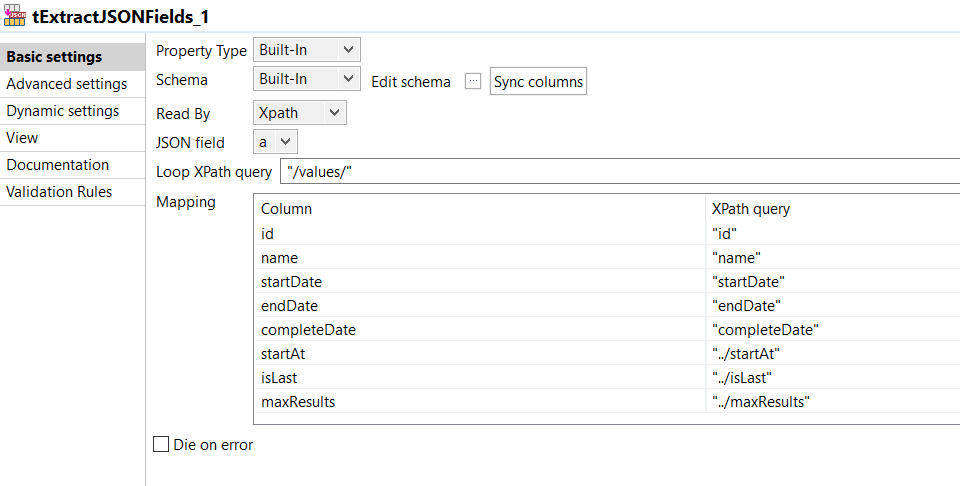The image size is (960, 486).
Task: Select the startDate mapping column cell
Action: click(480, 282)
